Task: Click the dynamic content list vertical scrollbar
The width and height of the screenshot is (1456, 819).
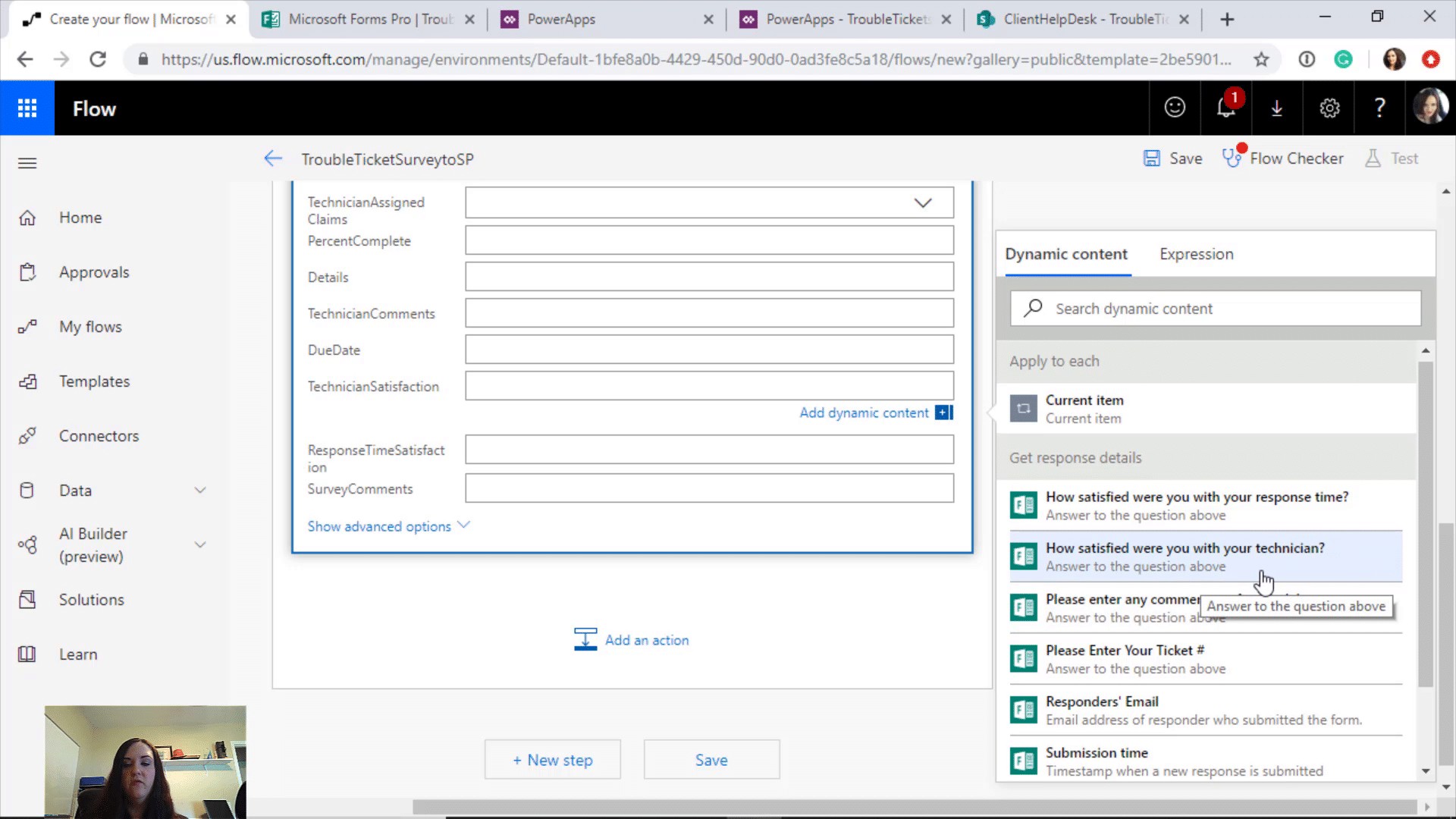Action: [x=1426, y=523]
